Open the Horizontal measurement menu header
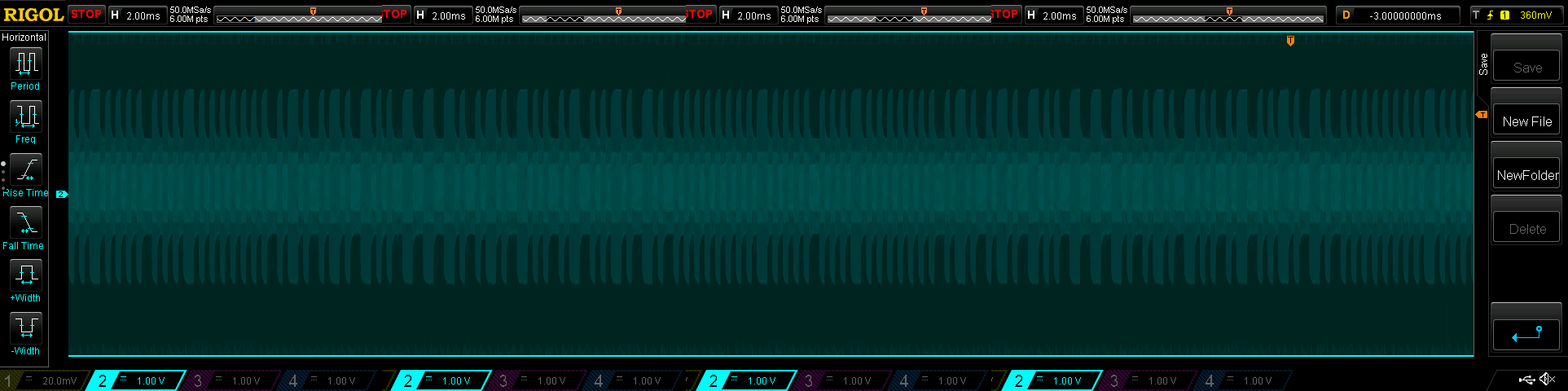The height and width of the screenshot is (391, 1568). (x=24, y=37)
